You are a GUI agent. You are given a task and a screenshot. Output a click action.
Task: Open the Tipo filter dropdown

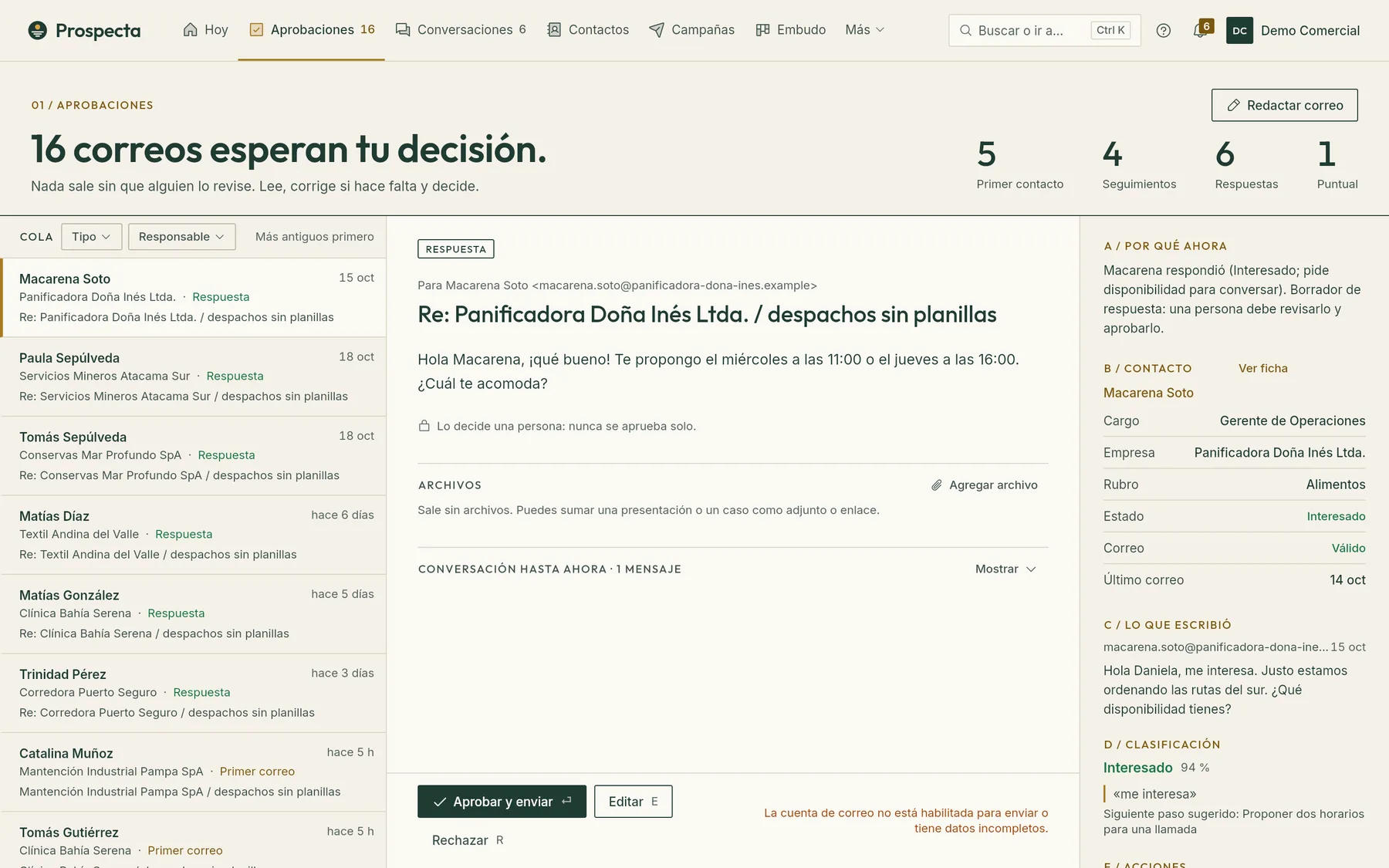click(x=91, y=236)
